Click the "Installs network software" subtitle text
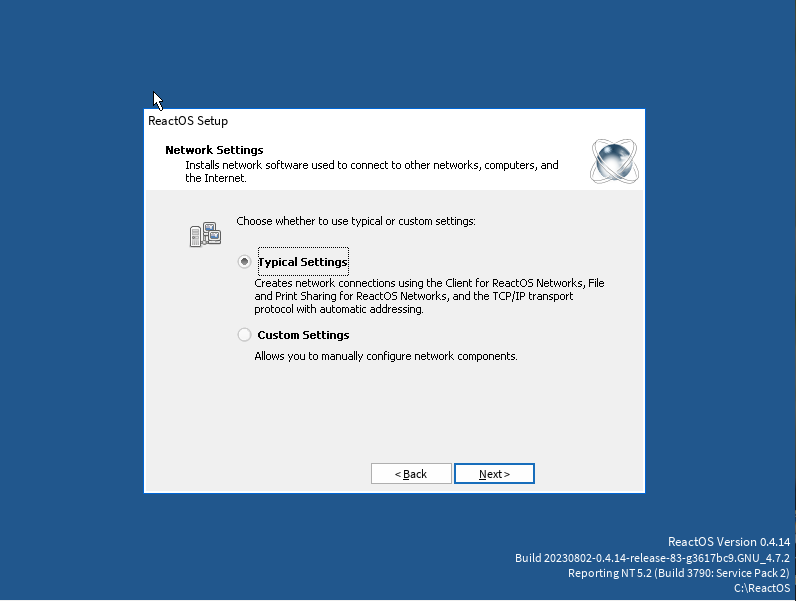Screen dimensions: 796x601 372,172
